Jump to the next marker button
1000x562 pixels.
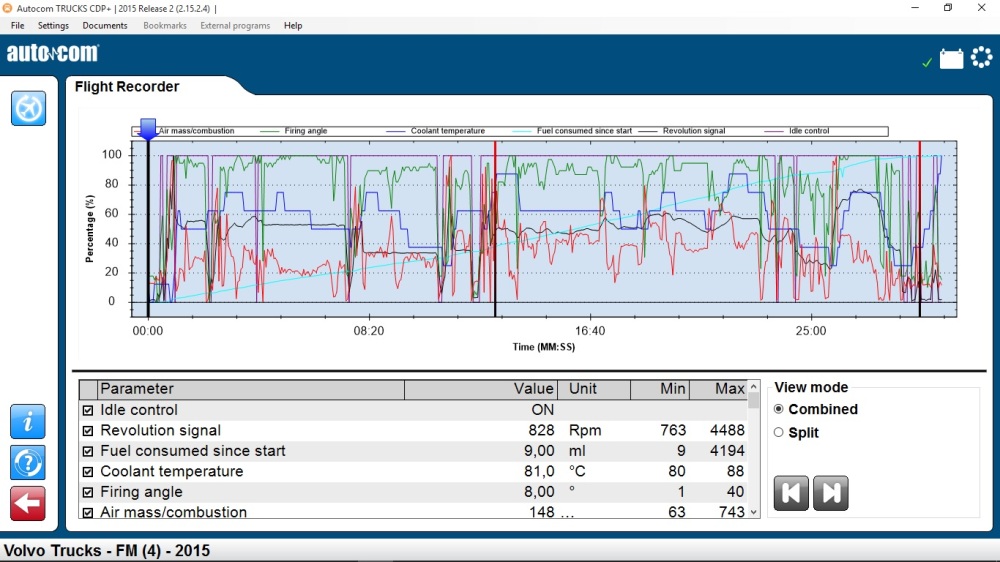(x=830, y=493)
